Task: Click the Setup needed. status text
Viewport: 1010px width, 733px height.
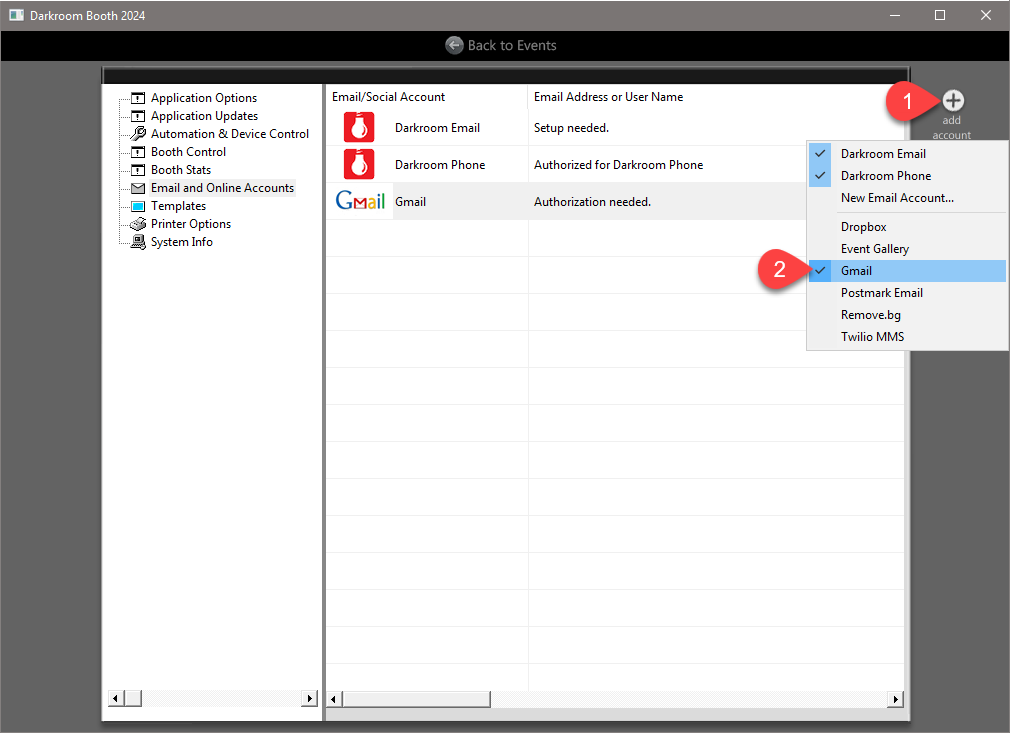Action: 571,128
